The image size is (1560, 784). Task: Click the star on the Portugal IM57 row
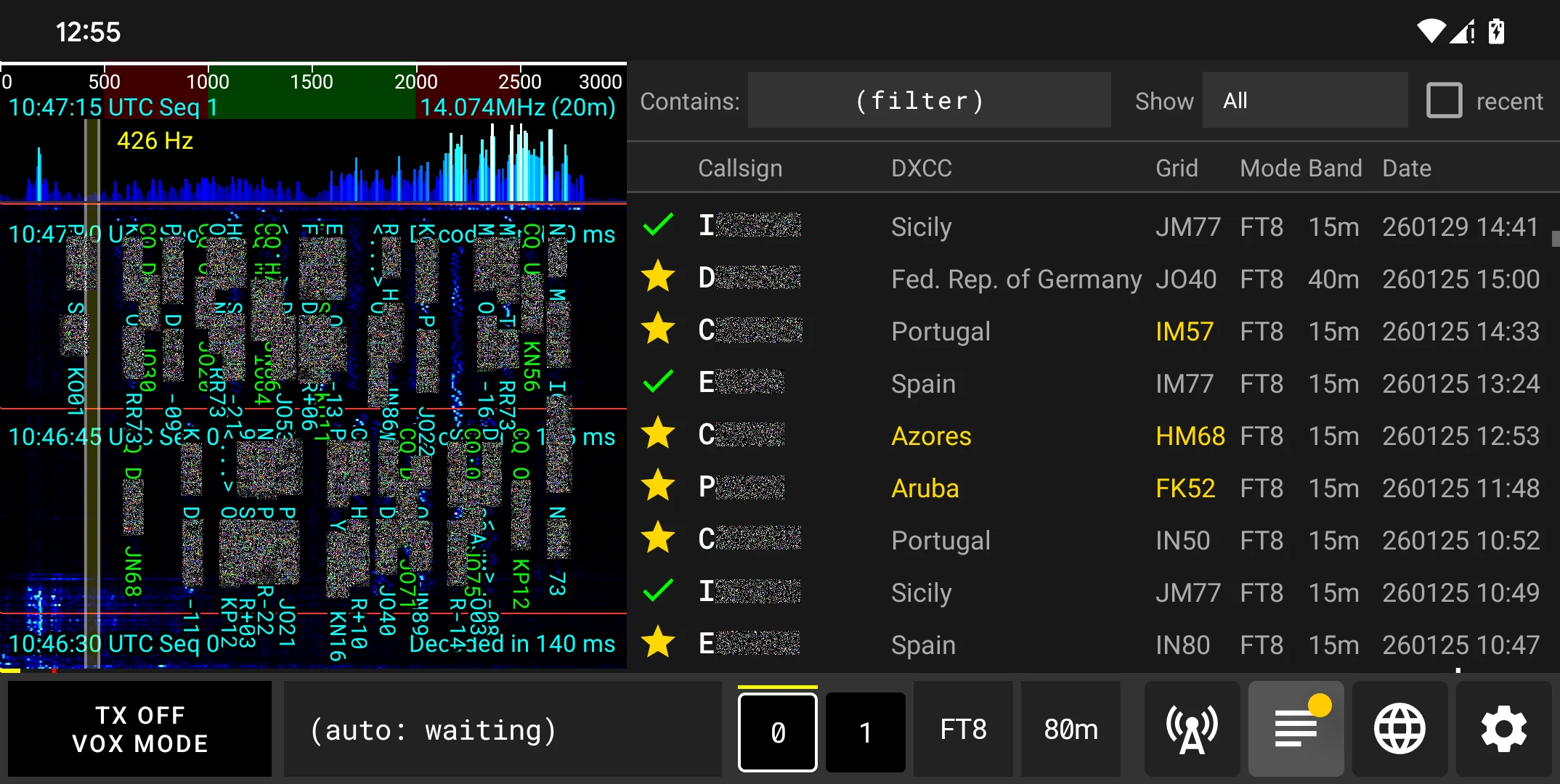click(x=658, y=330)
